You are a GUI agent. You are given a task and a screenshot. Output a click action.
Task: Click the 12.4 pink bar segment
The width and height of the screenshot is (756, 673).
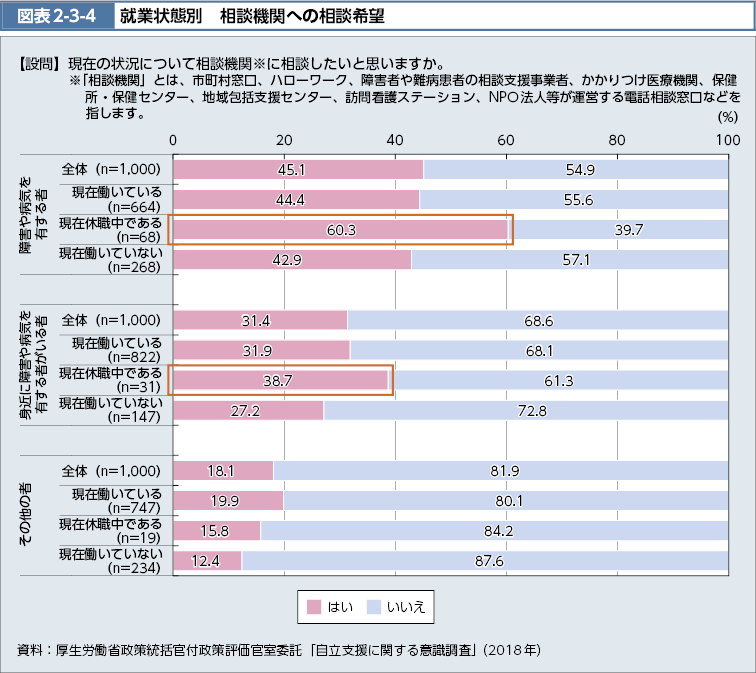(207, 561)
